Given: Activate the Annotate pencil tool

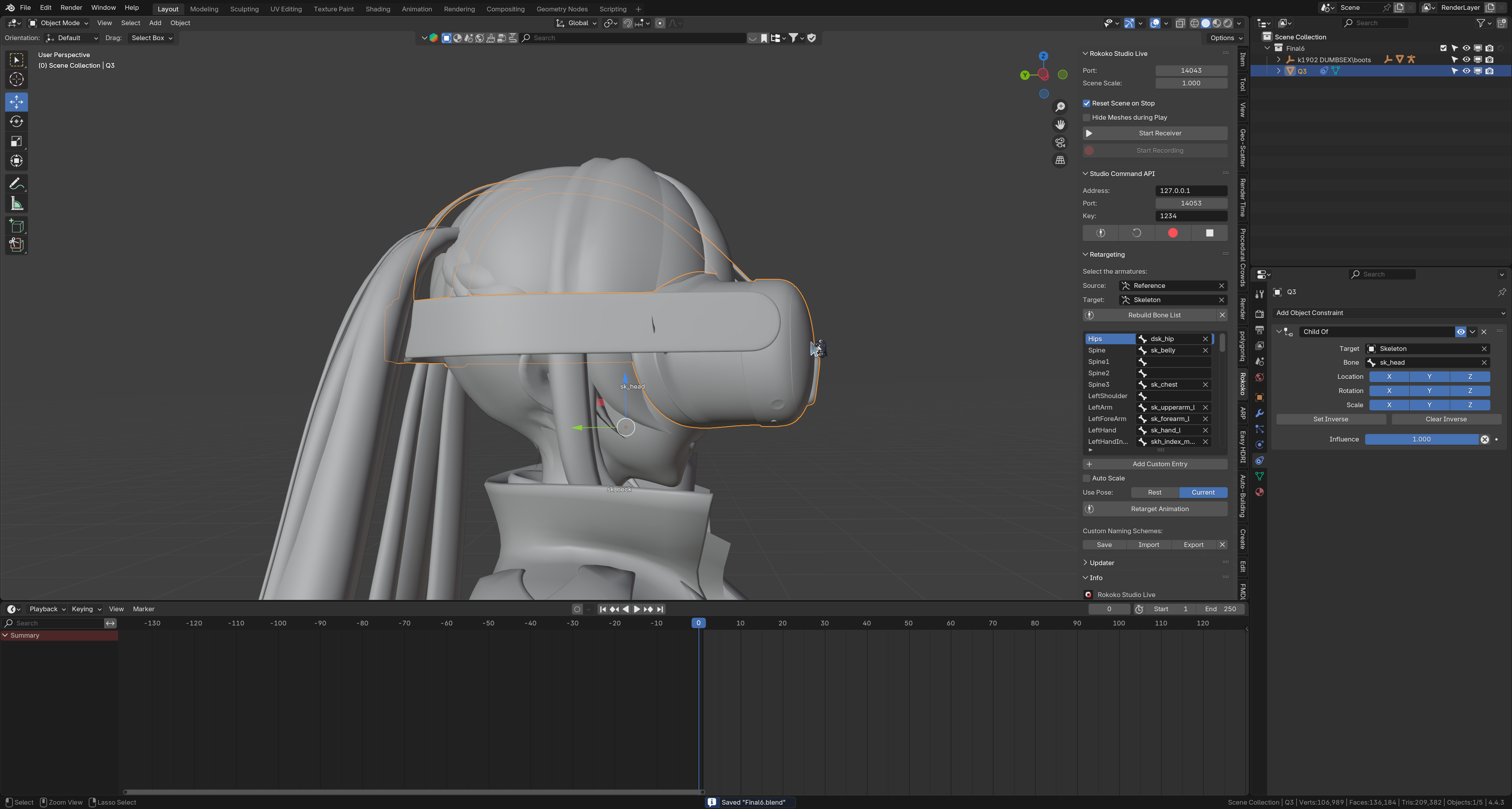Looking at the screenshot, I should (17, 184).
